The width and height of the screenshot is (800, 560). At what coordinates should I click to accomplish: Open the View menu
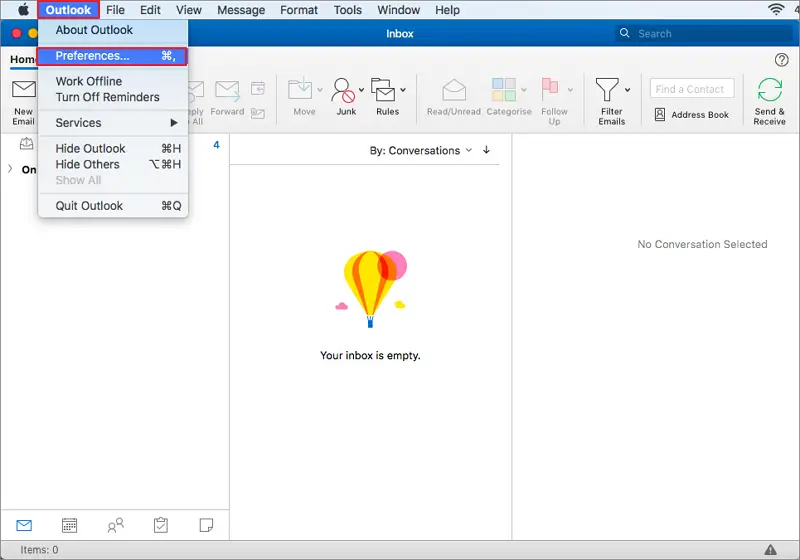(189, 10)
